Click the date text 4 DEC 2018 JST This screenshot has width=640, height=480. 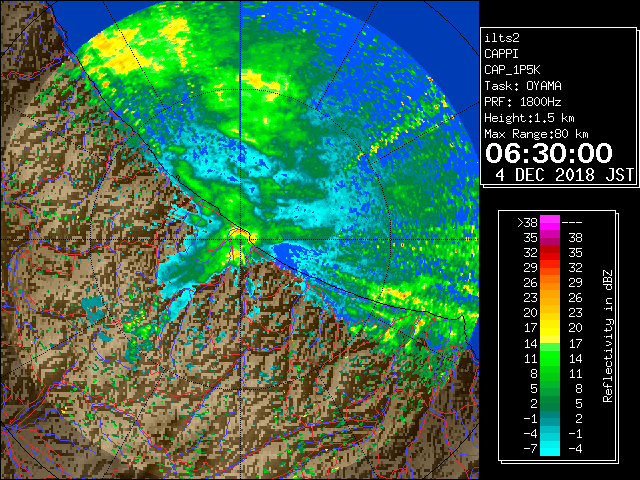tap(564, 175)
